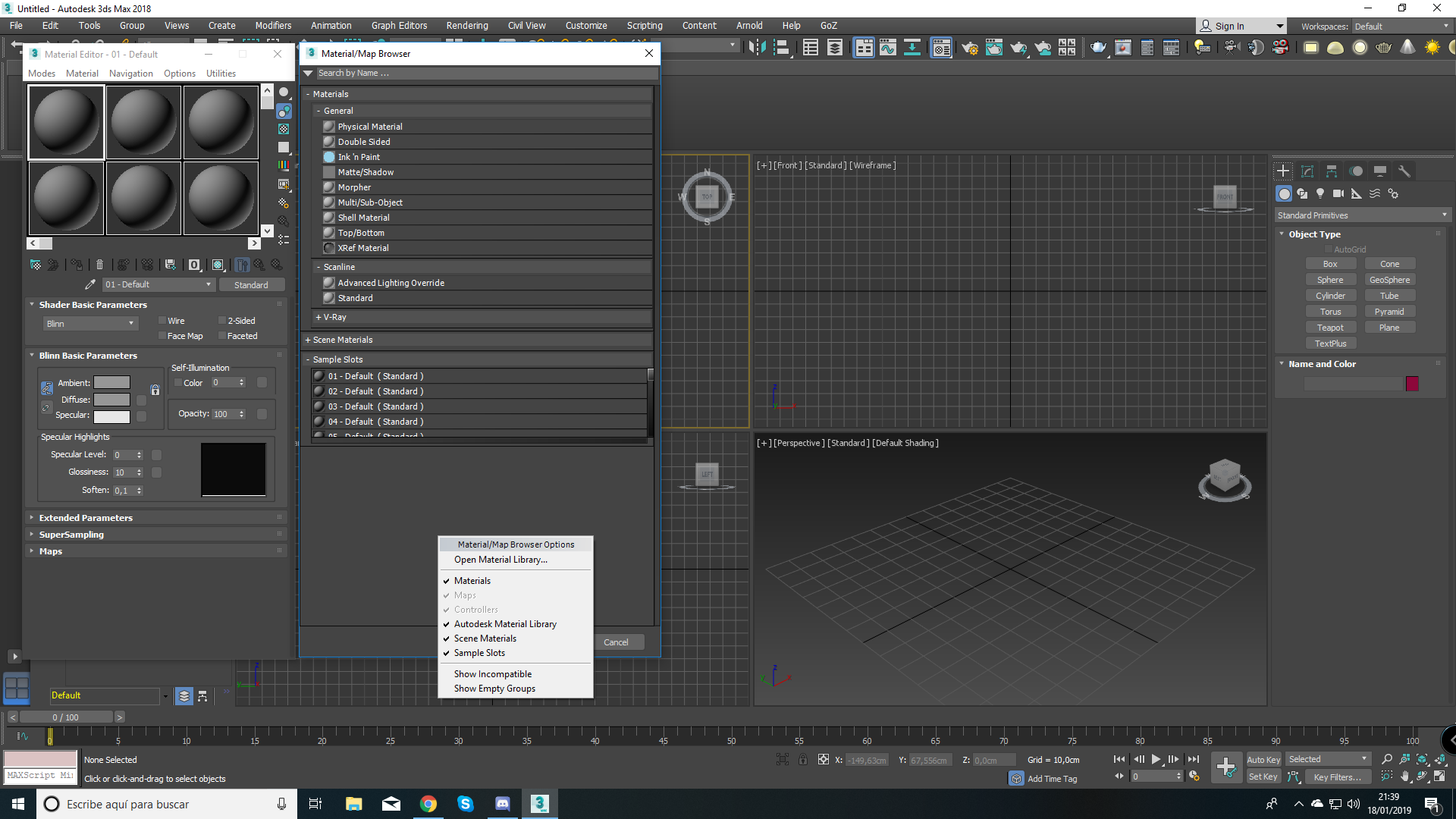Click the Cancel button in browser

(616, 642)
